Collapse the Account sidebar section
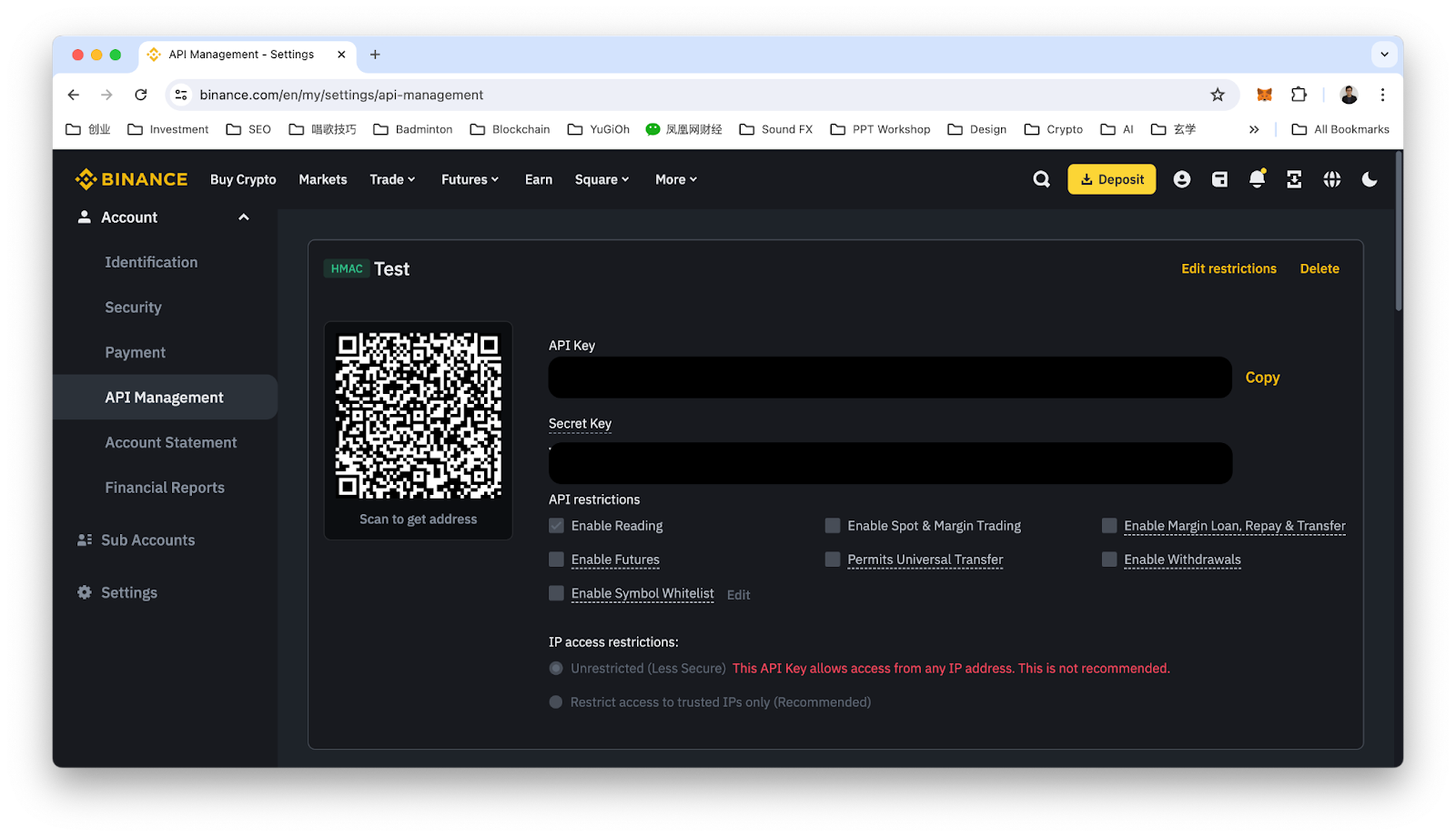The height and width of the screenshot is (837, 1456). (x=243, y=217)
